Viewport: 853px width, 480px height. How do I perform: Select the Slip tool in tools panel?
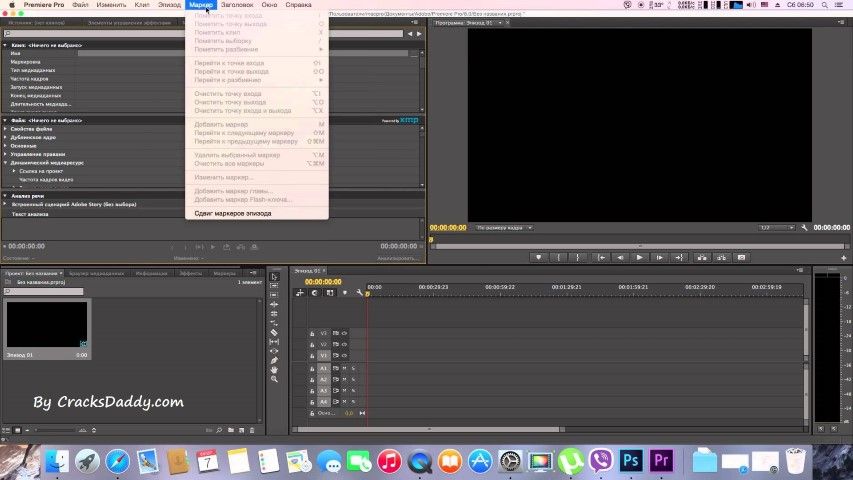point(274,342)
